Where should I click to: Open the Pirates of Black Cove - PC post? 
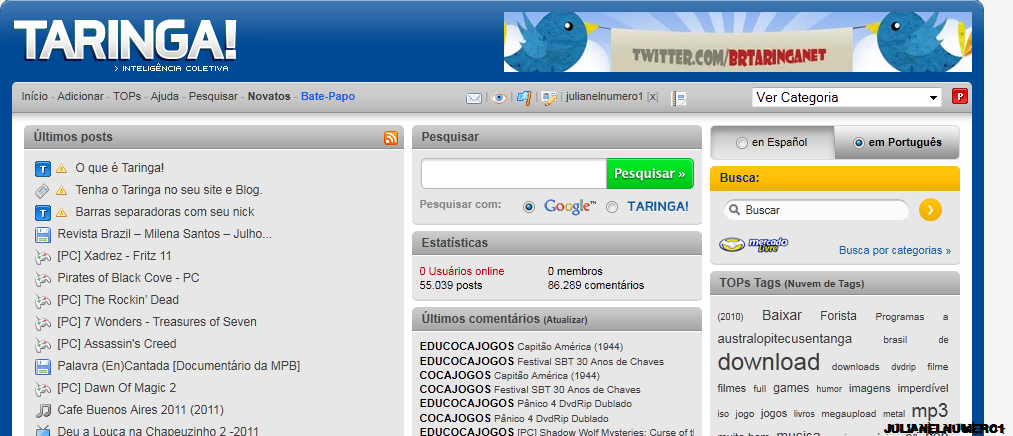(x=128, y=278)
